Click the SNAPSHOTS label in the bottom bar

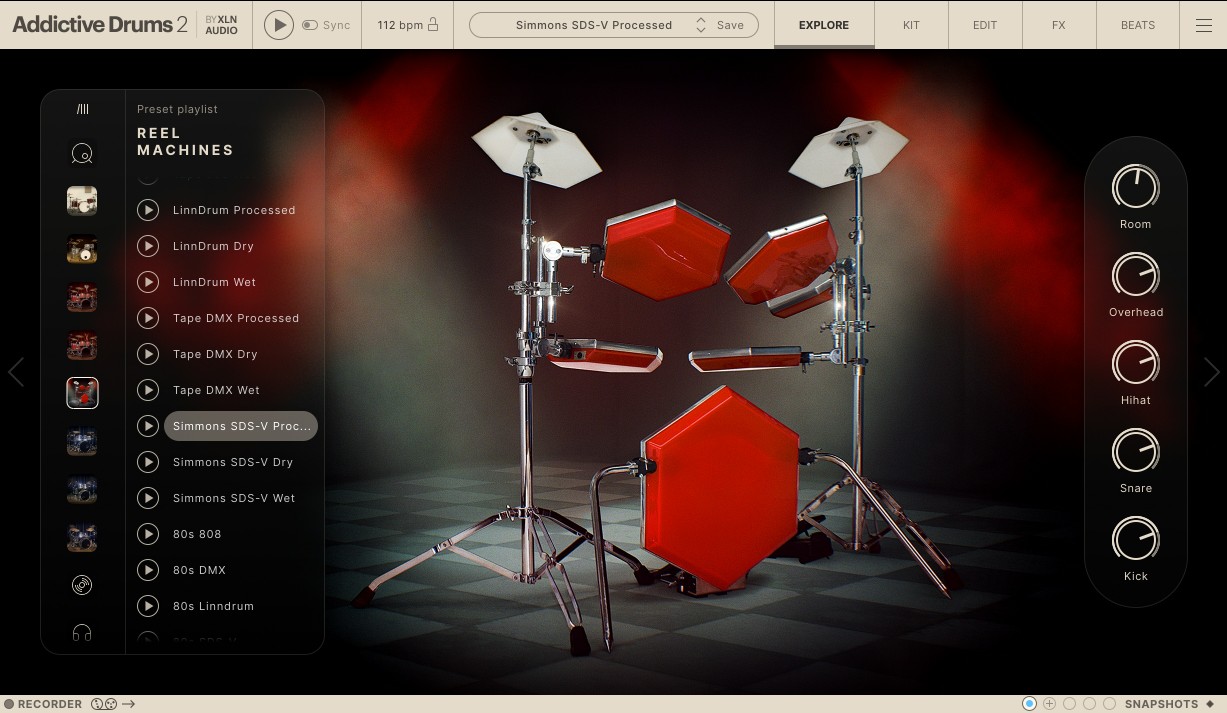coord(1161,704)
